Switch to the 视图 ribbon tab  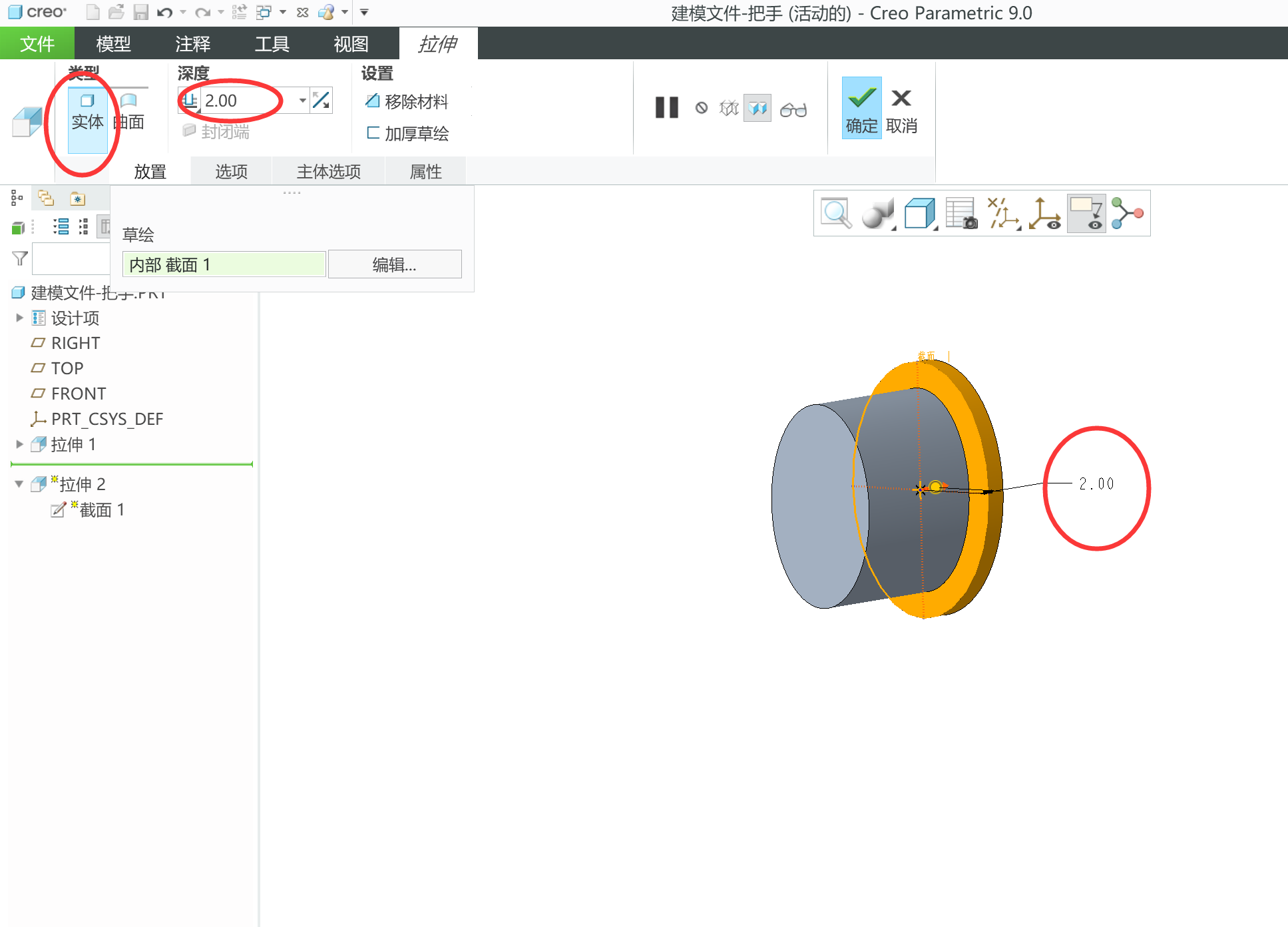point(351,43)
